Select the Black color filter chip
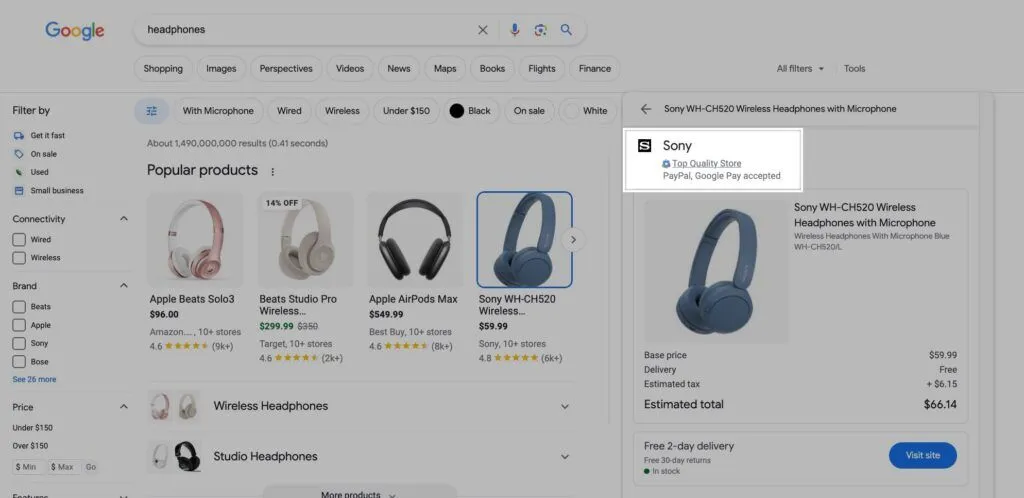Viewport: 1024px width, 498px height. click(x=472, y=111)
